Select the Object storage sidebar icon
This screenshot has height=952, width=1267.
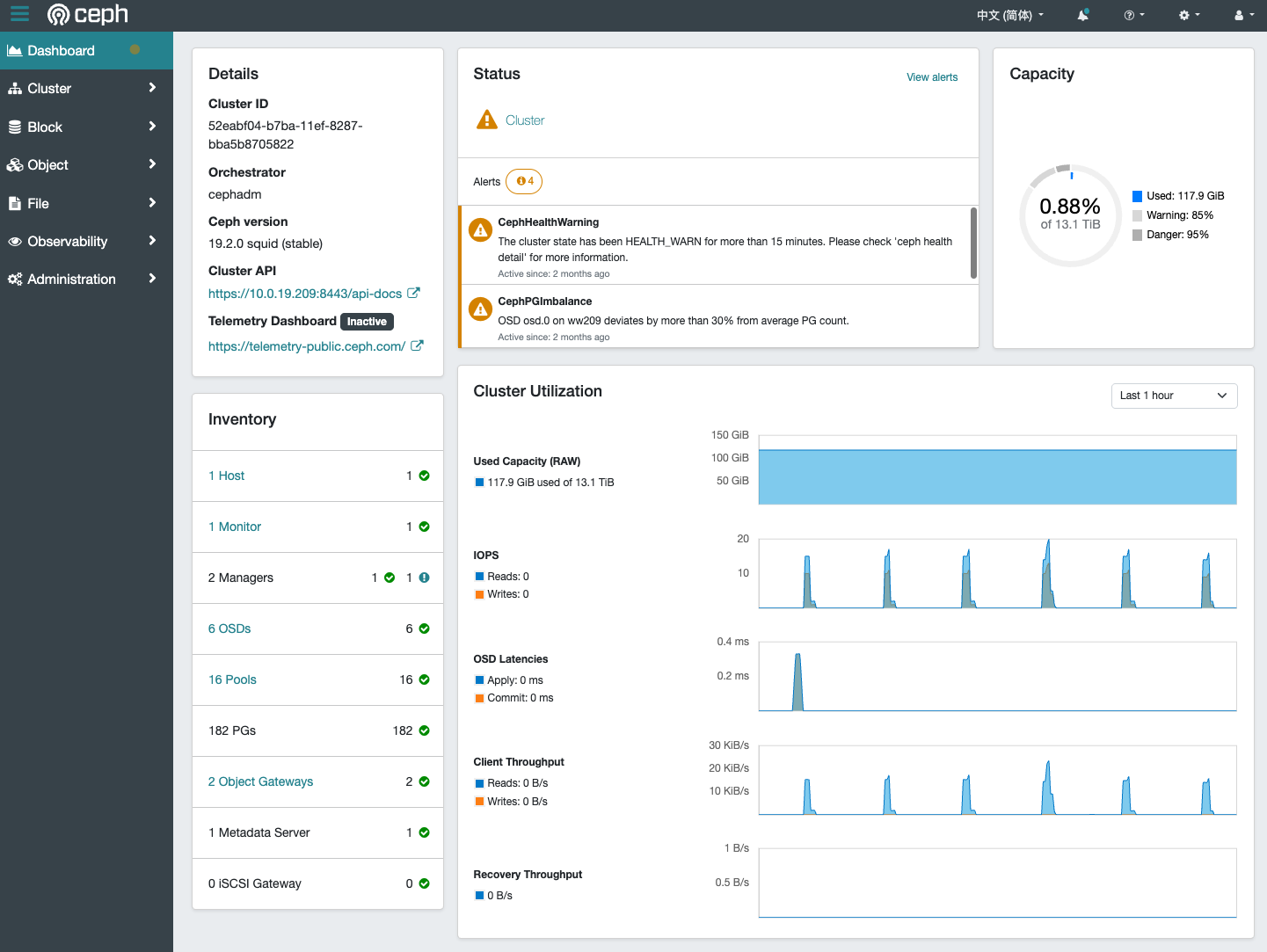click(14, 164)
